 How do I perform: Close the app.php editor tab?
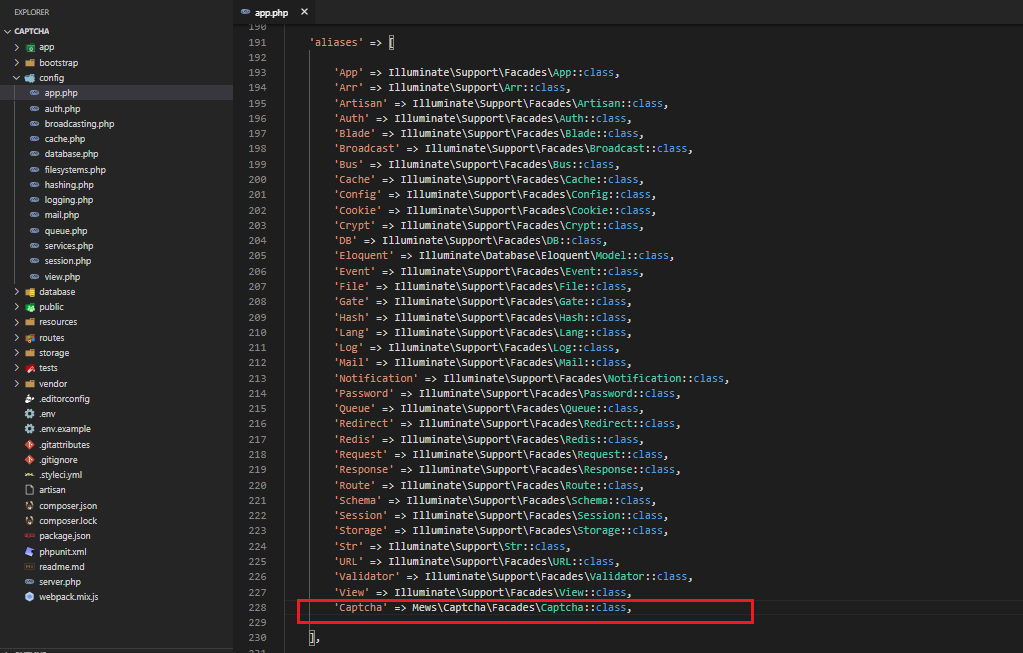304,12
